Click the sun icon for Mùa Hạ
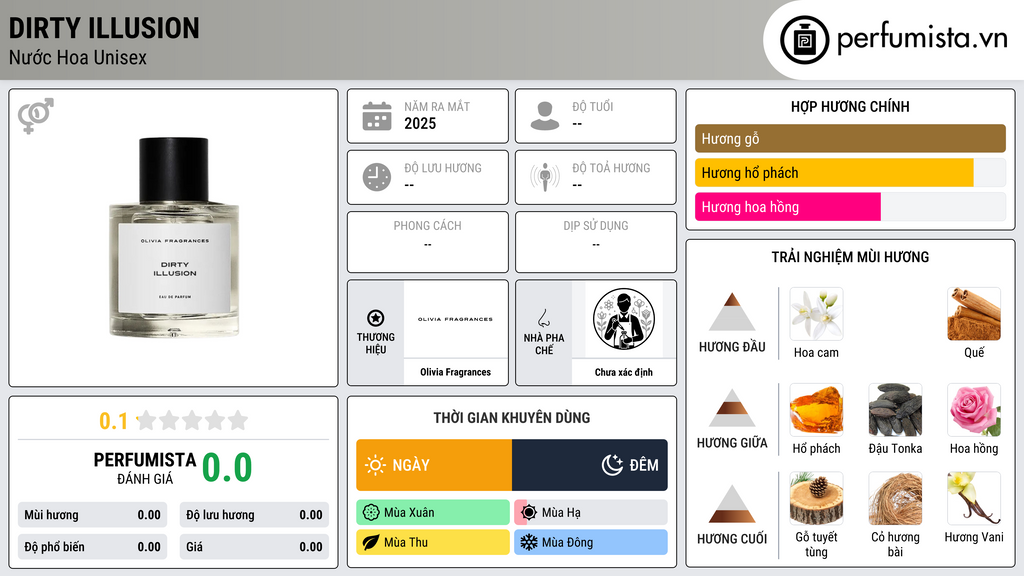The image size is (1024, 576). coord(529,513)
